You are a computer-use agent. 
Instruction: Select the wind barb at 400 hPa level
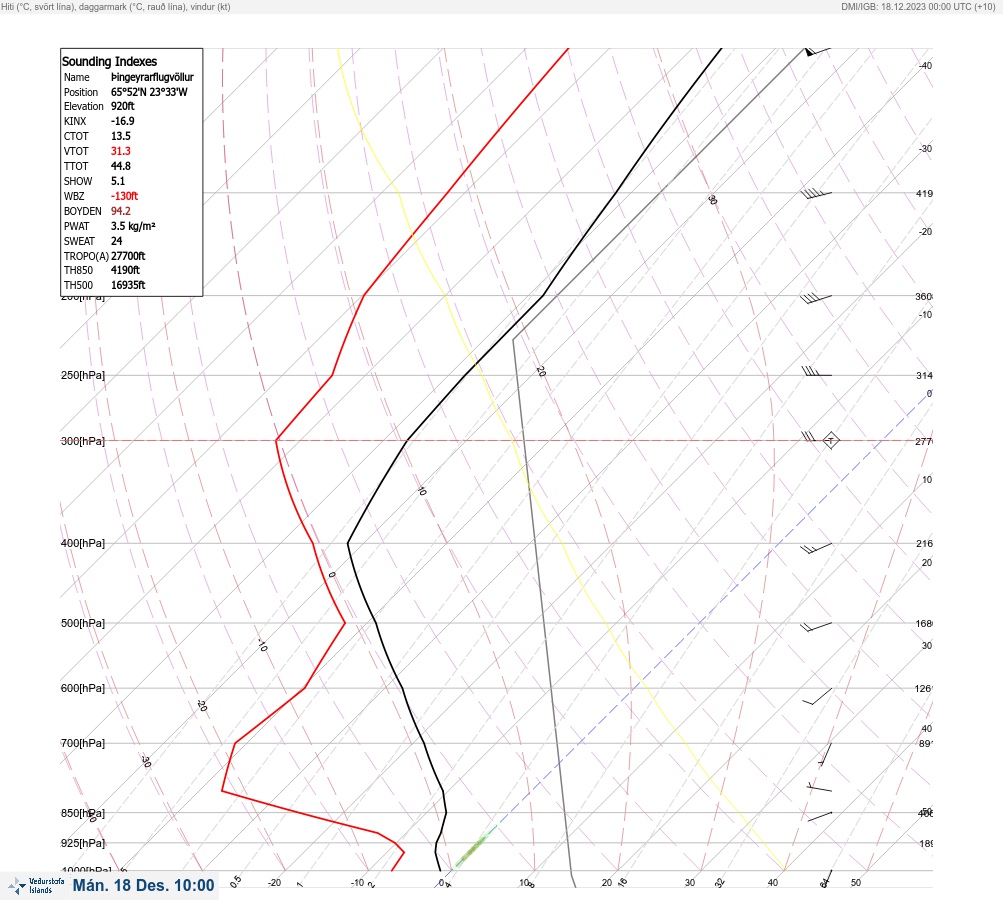tap(816, 548)
